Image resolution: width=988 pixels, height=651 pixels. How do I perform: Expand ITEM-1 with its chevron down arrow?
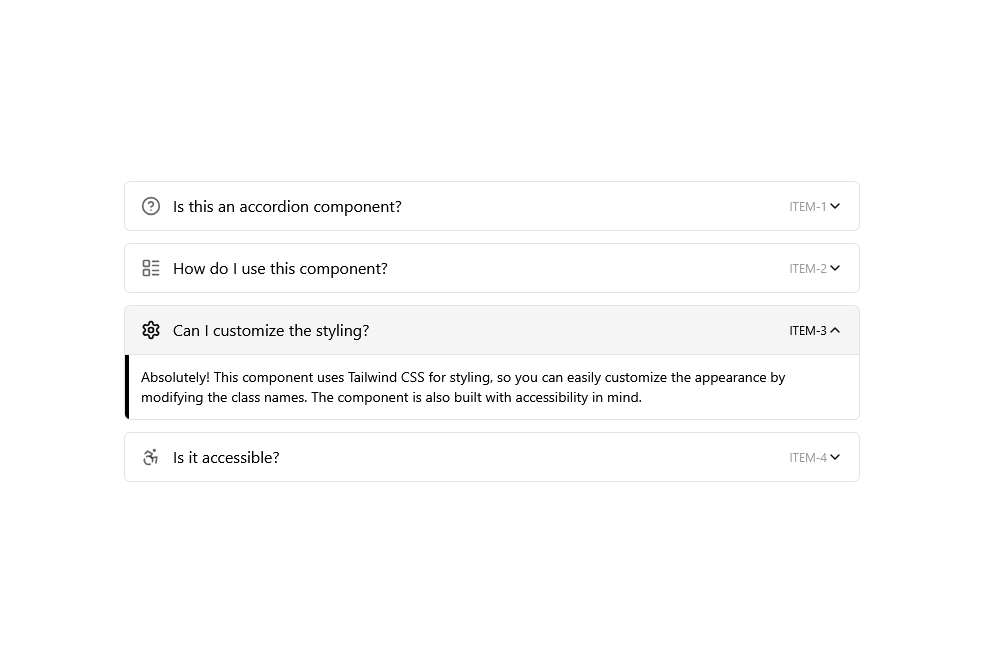click(835, 206)
